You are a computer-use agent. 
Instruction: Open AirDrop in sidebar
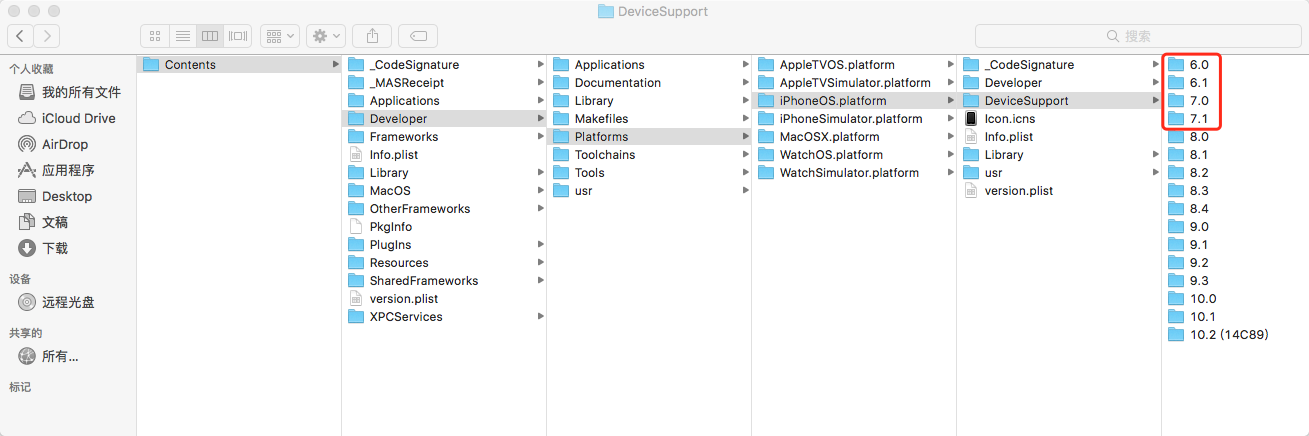click(65, 144)
